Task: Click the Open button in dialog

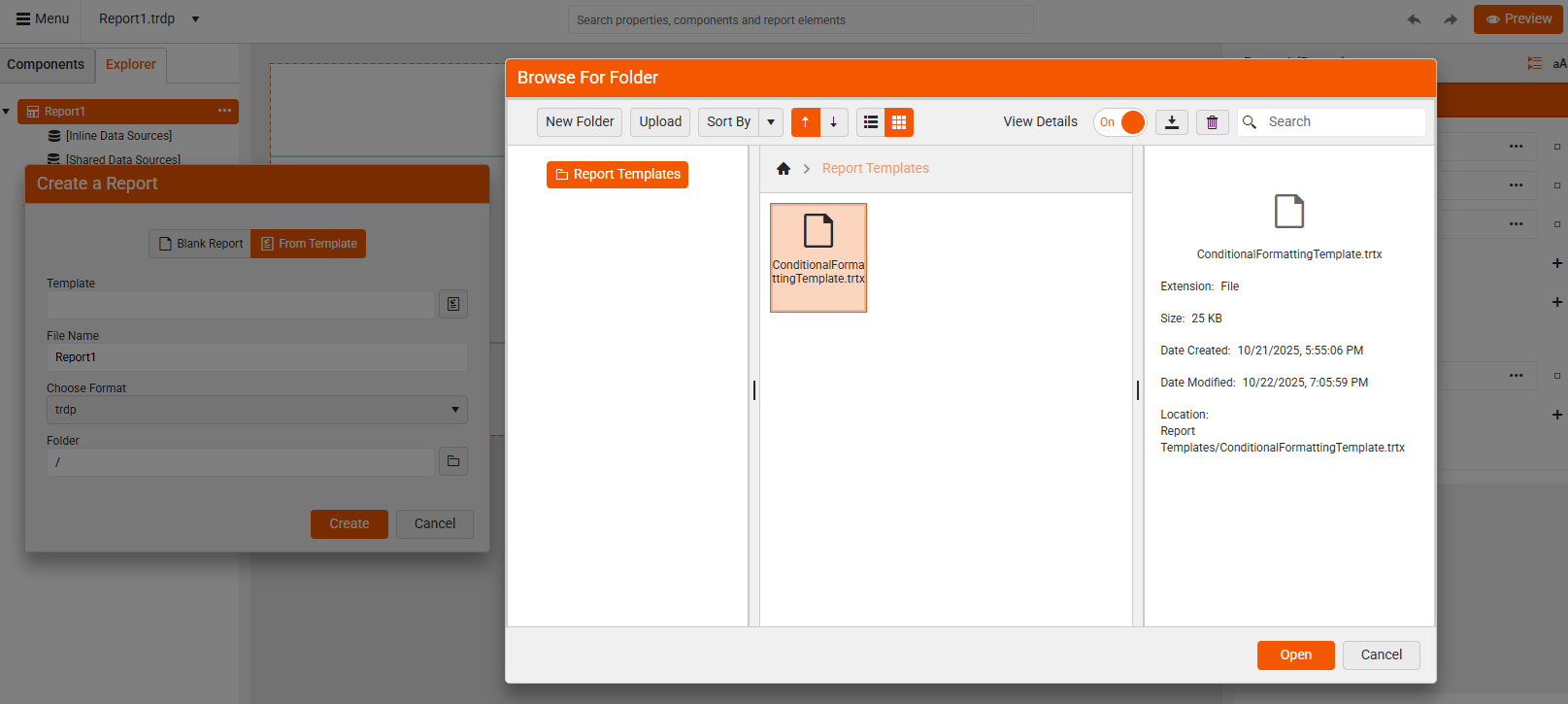Action: pos(1295,655)
